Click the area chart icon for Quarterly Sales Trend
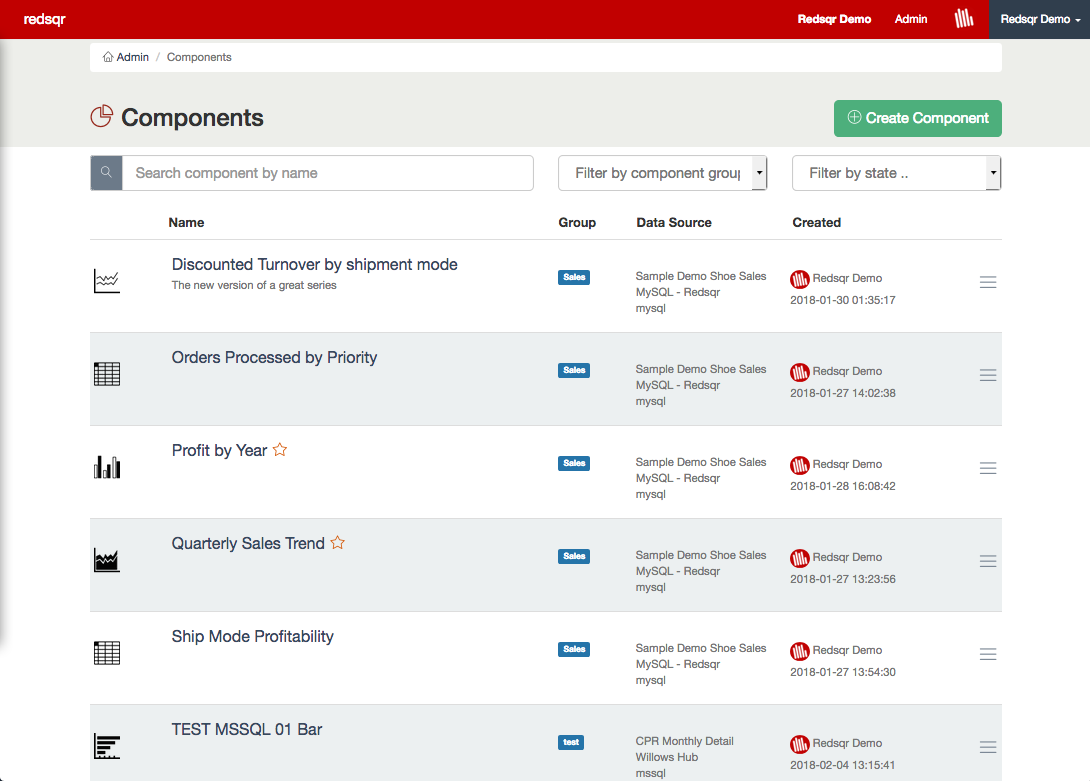This screenshot has width=1090, height=781. coord(107,560)
